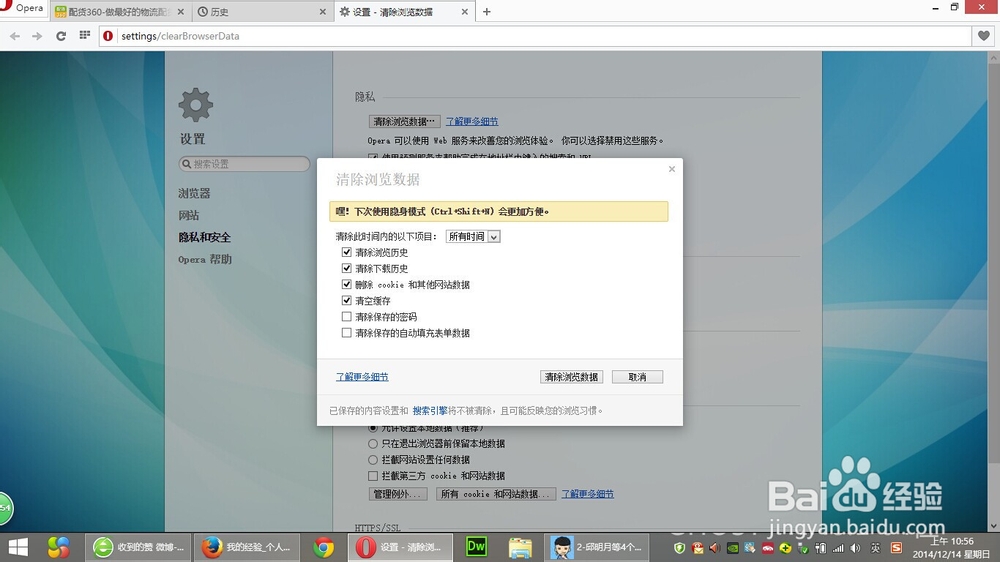This screenshot has width=1000, height=562.
Task: Open Firefox 我的经验 taskbar item
Action: click(246, 547)
